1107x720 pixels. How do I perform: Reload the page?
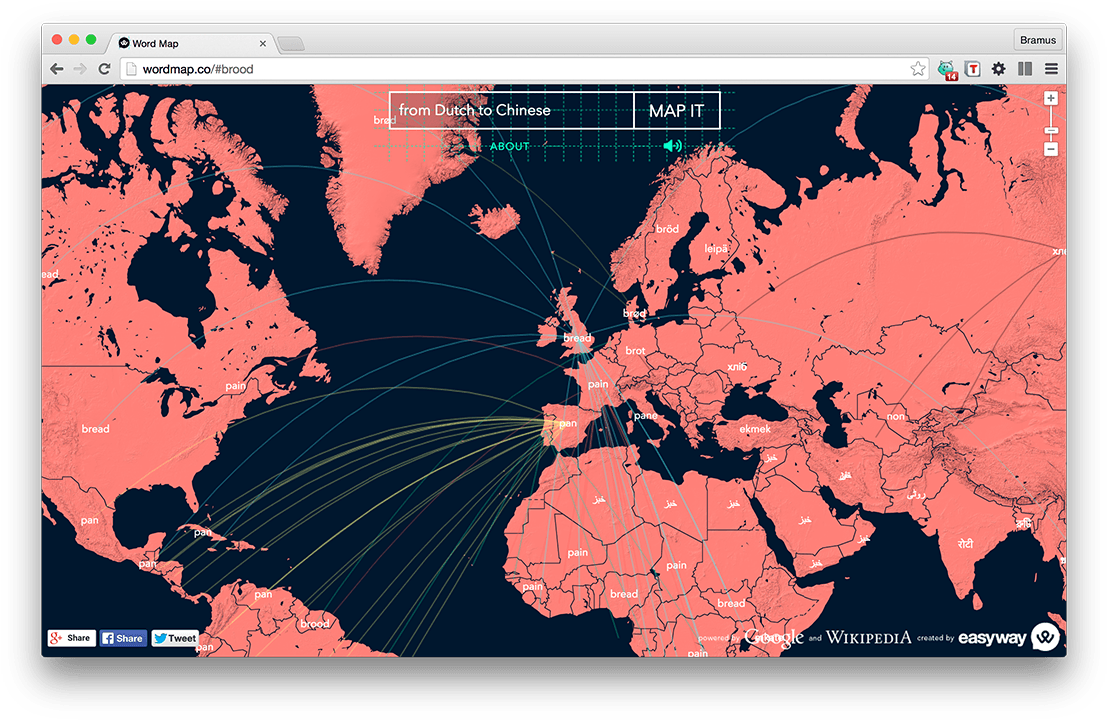(x=104, y=69)
